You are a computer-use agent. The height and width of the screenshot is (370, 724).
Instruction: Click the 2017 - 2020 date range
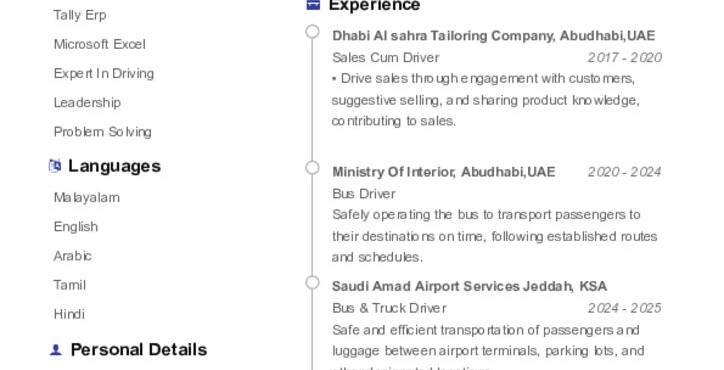625,57
